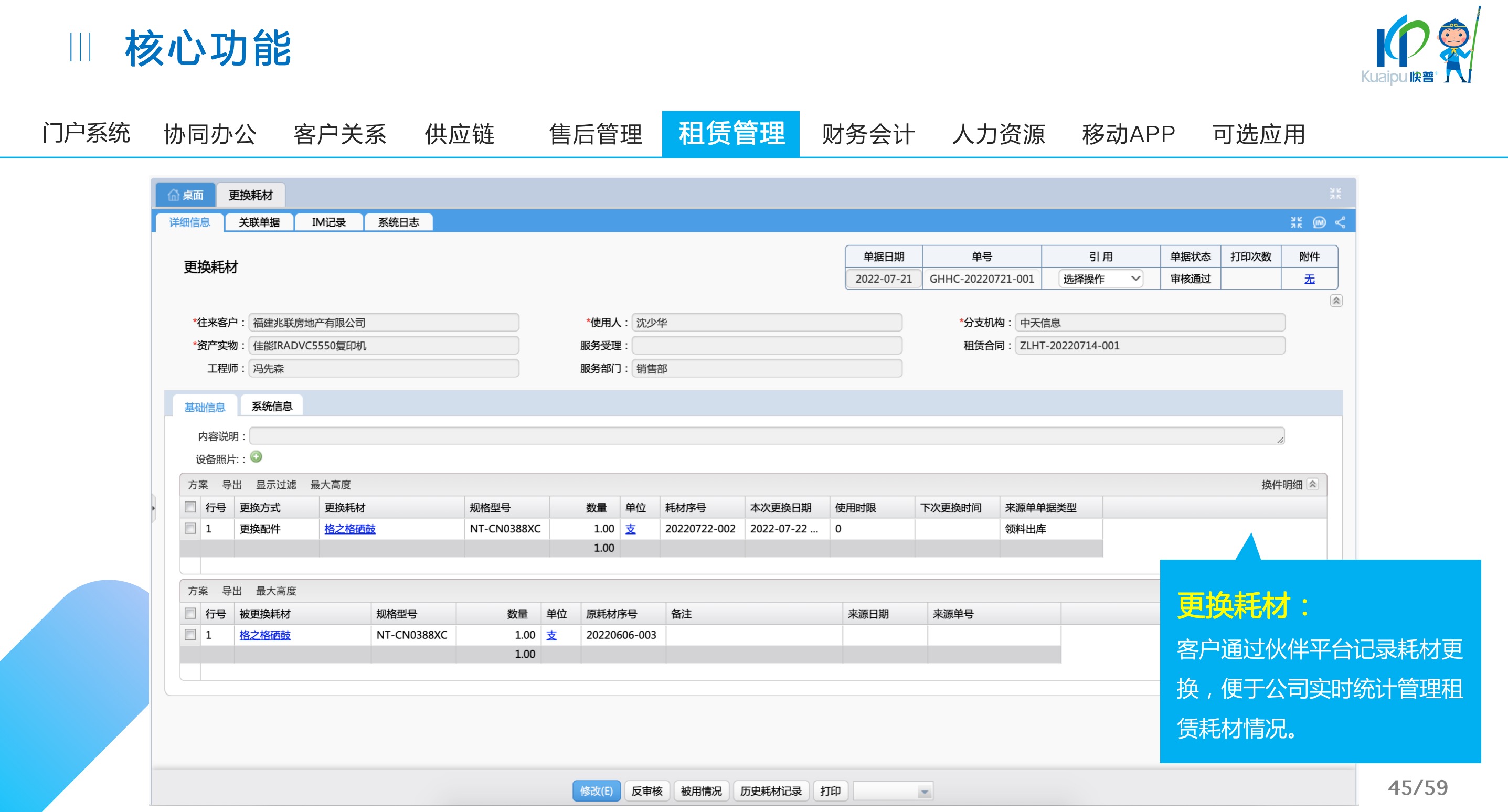Open the 选择操作 dropdown under 引用

coord(1100,279)
